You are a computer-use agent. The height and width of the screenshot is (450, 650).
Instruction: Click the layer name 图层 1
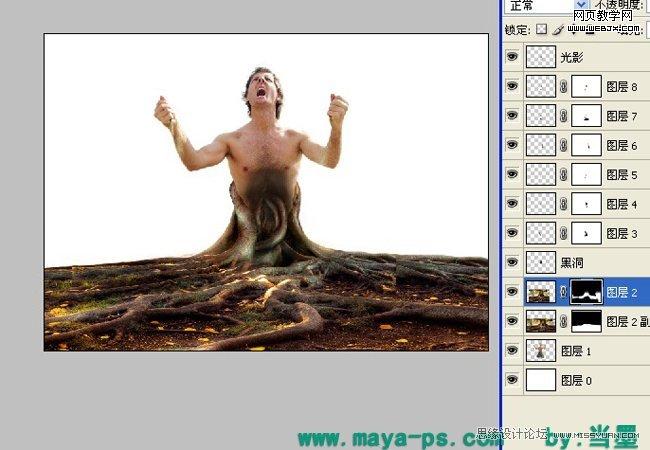576,351
